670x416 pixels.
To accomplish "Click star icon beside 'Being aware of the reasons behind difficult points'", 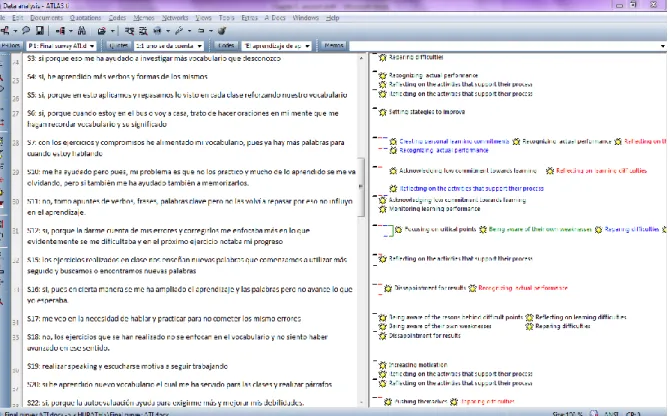I will coord(383,317).
